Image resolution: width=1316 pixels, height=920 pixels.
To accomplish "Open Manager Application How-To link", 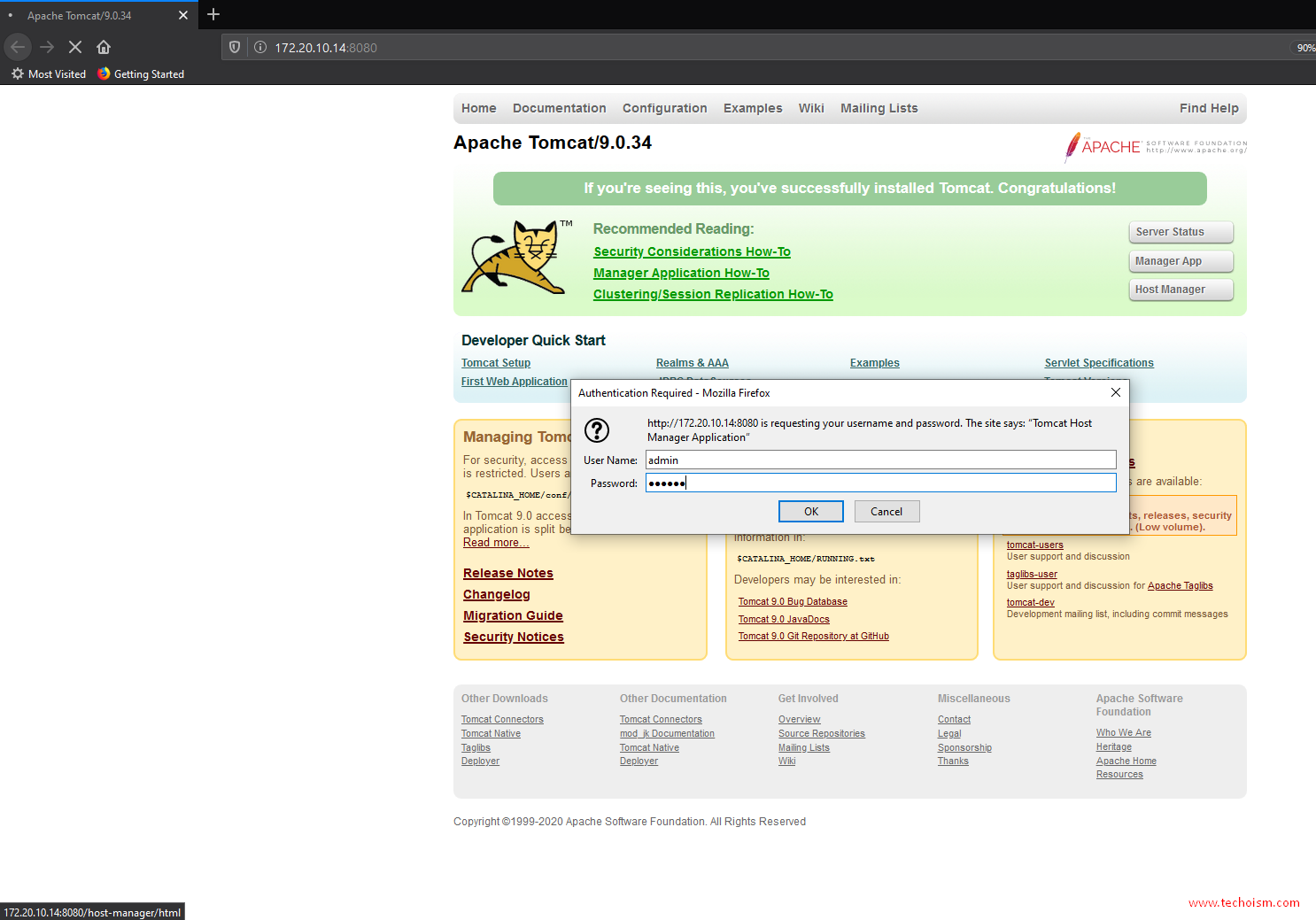I will (681, 274).
